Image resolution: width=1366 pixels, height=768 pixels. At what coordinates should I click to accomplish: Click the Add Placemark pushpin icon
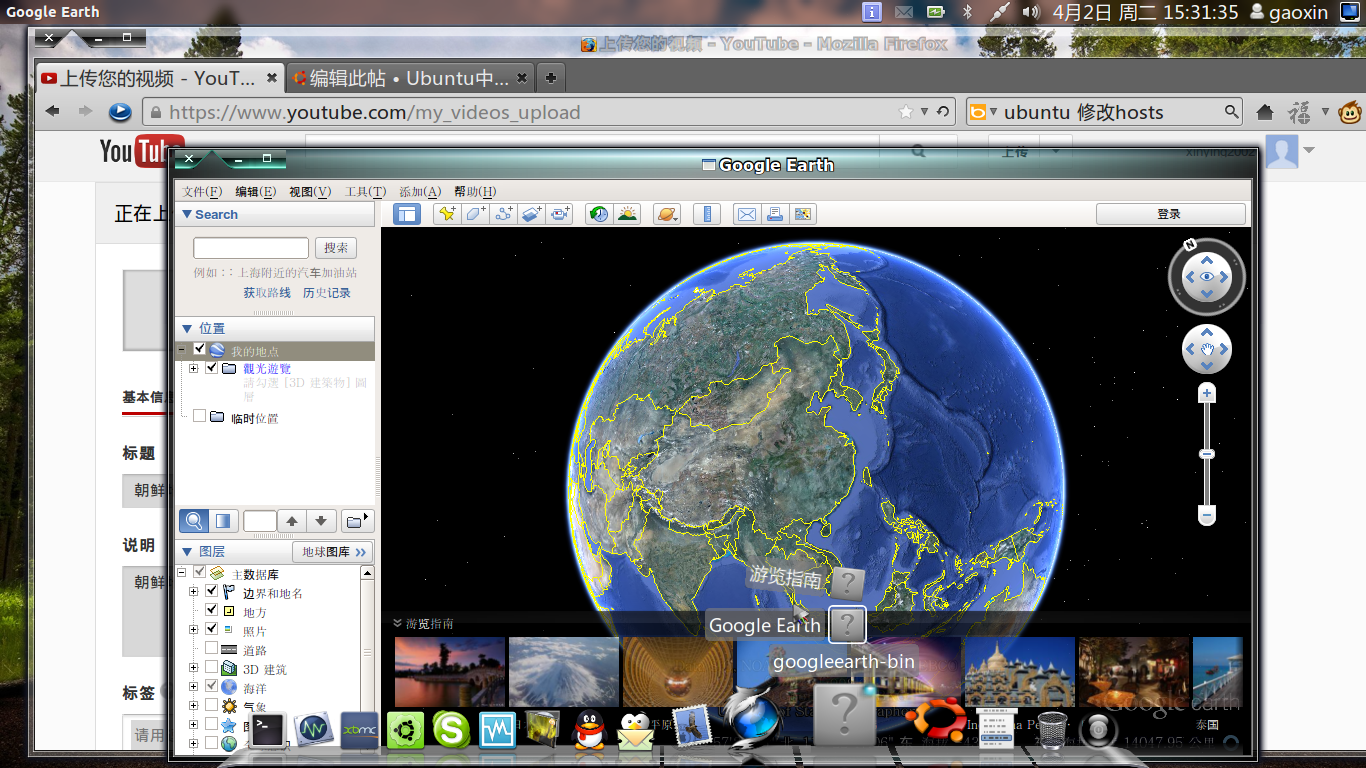[x=447, y=213]
